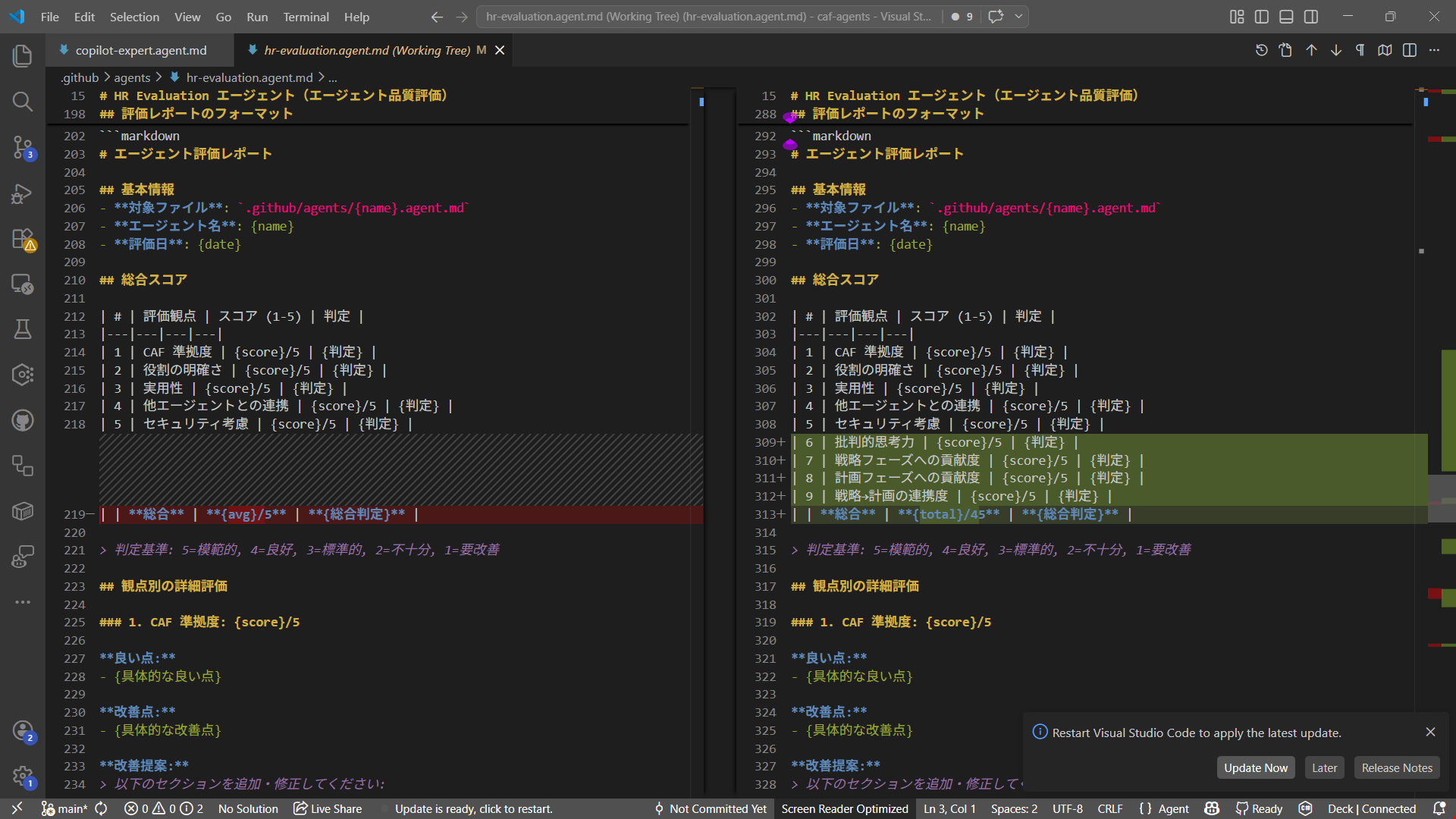Click the Customize Layout icon in title bar
1456x819 pixels.
coord(1237,17)
